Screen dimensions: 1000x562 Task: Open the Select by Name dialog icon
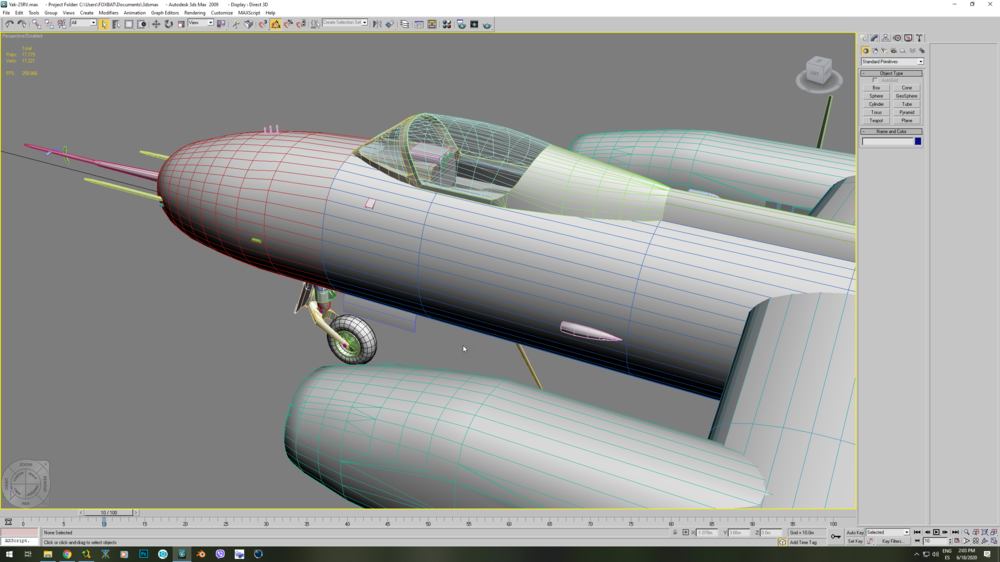point(116,24)
